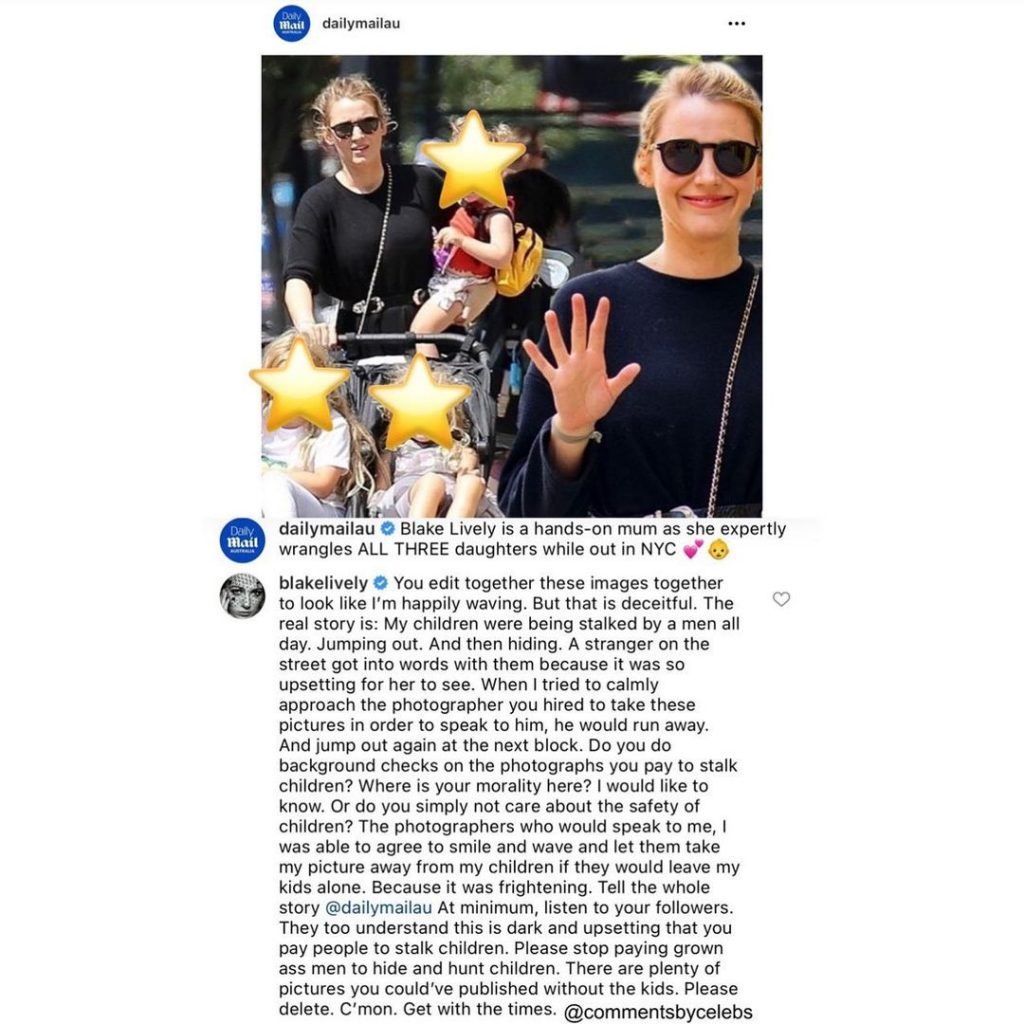The height and width of the screenshot is (1024, 1024).
Task: Click the Daily Mail avatar beside the caption
Action: (x=242, y=541)
